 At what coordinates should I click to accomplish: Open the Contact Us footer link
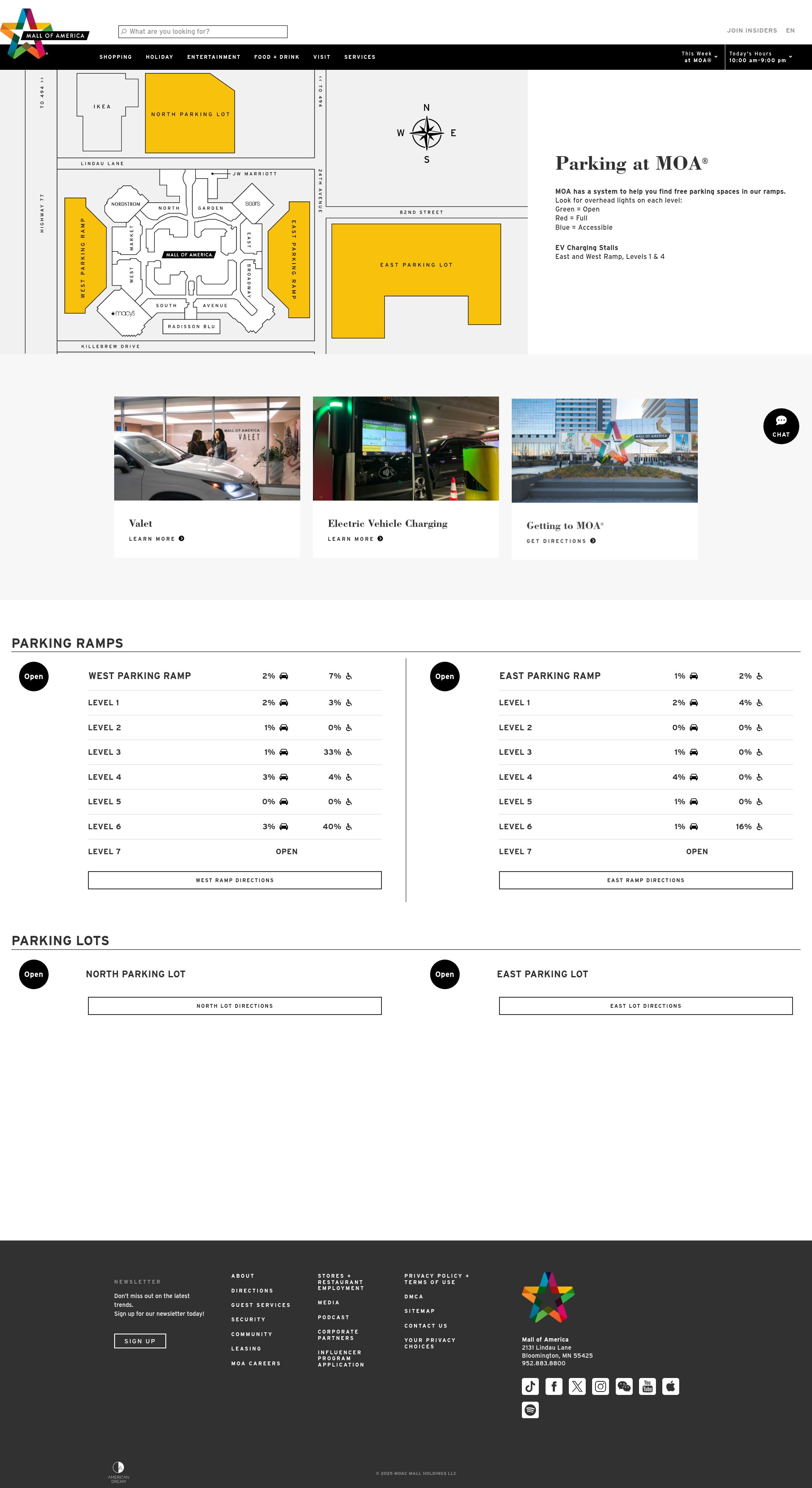click(x=425, y=1326)
